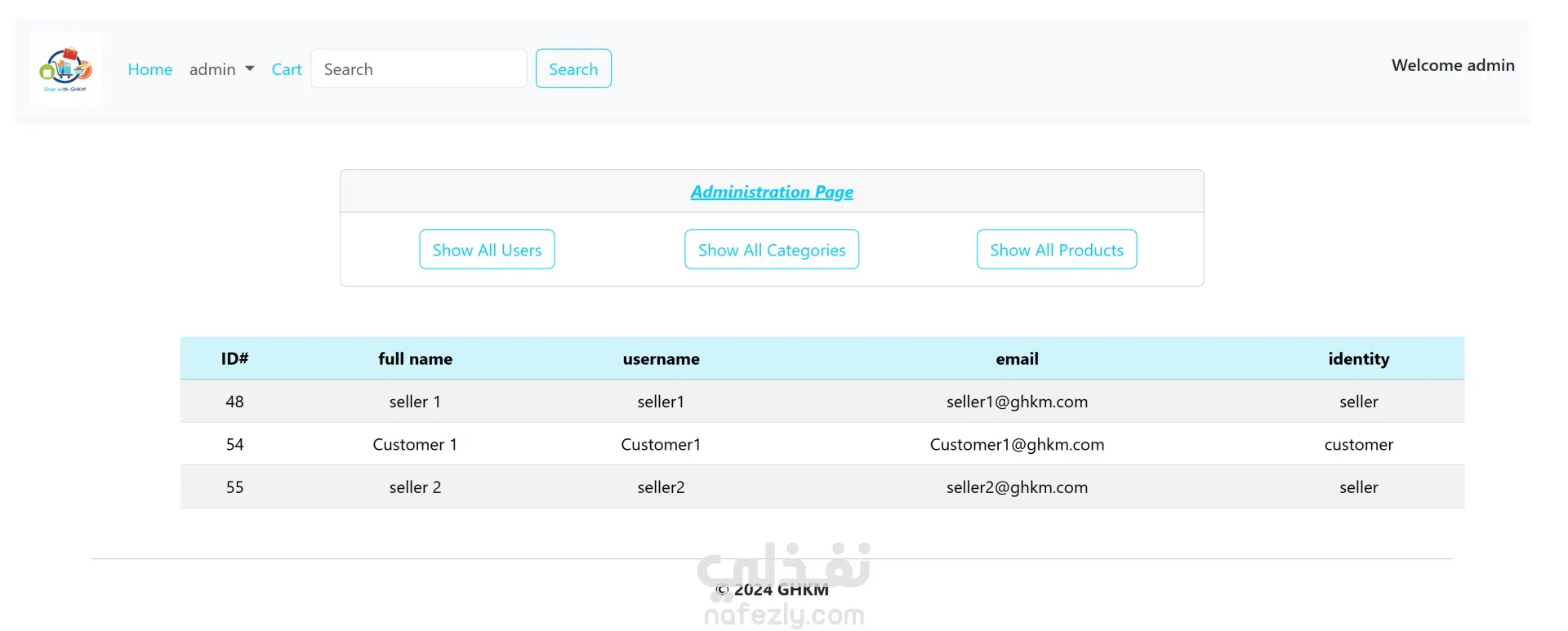
Task: Click full name cell 'Customer 1'
Action: (415, 444)
